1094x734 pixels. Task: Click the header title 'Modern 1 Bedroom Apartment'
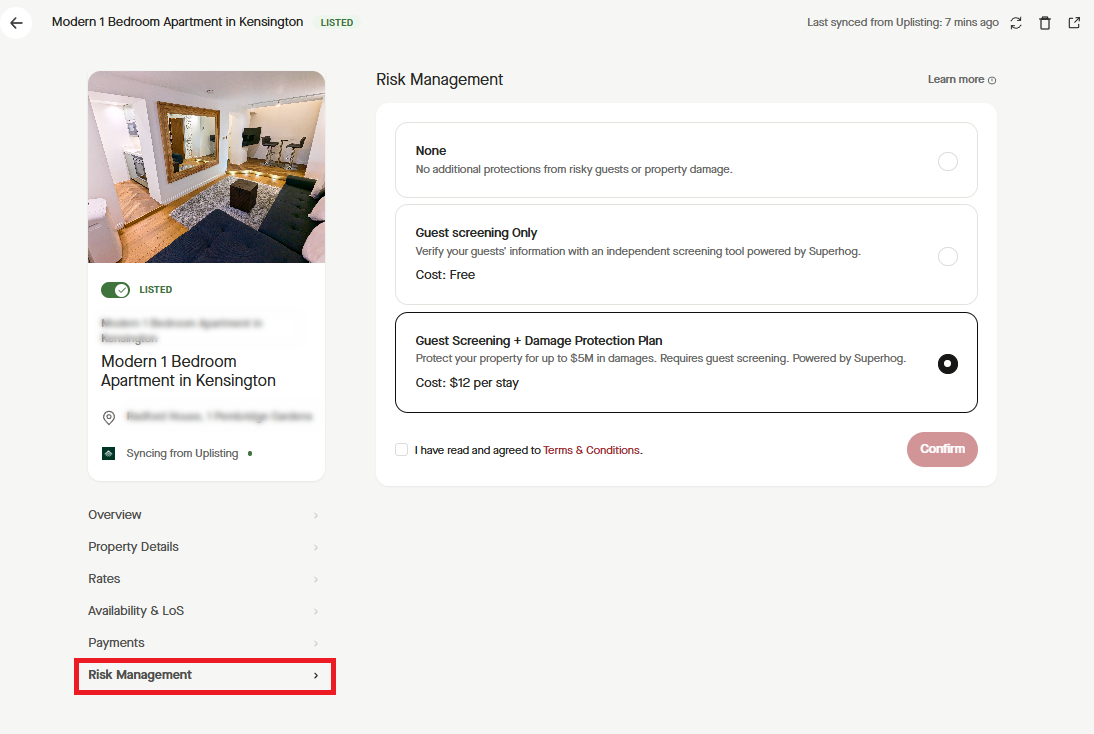(x=177, y=22)
